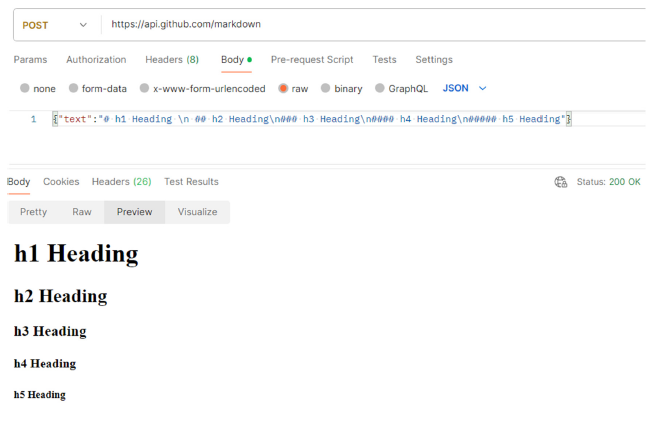Viewport: 659px width, 436px height.
Task: Click the request URL input field
Action: [370, 25]
